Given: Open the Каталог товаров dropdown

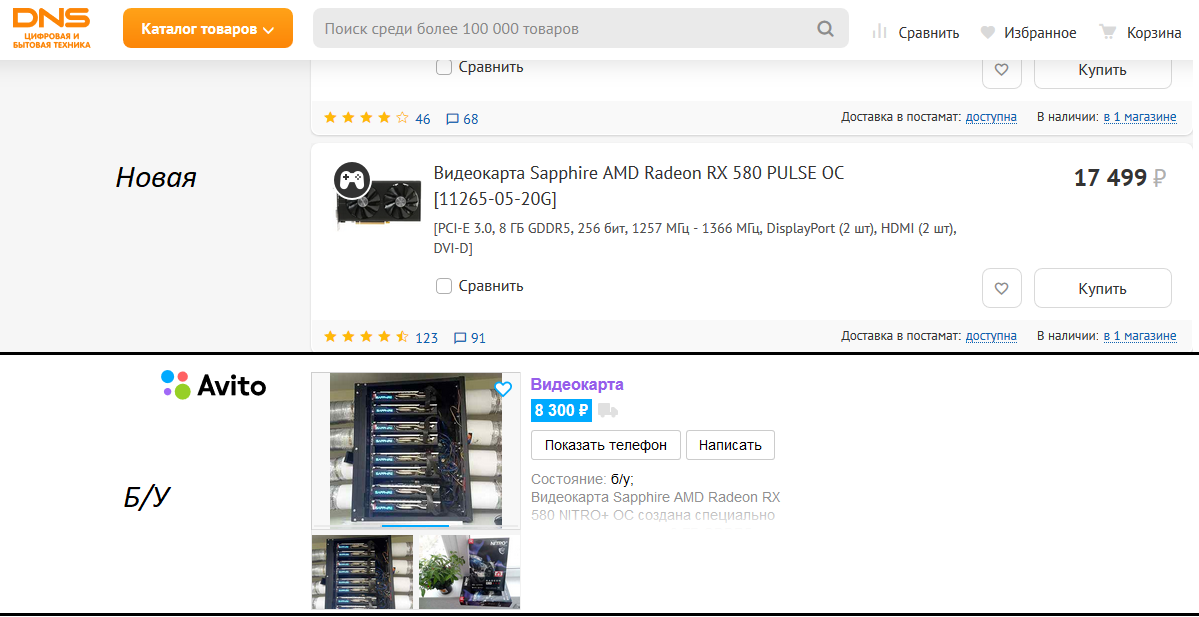Looking at the screenshot, I should click(x=208, y=28).
